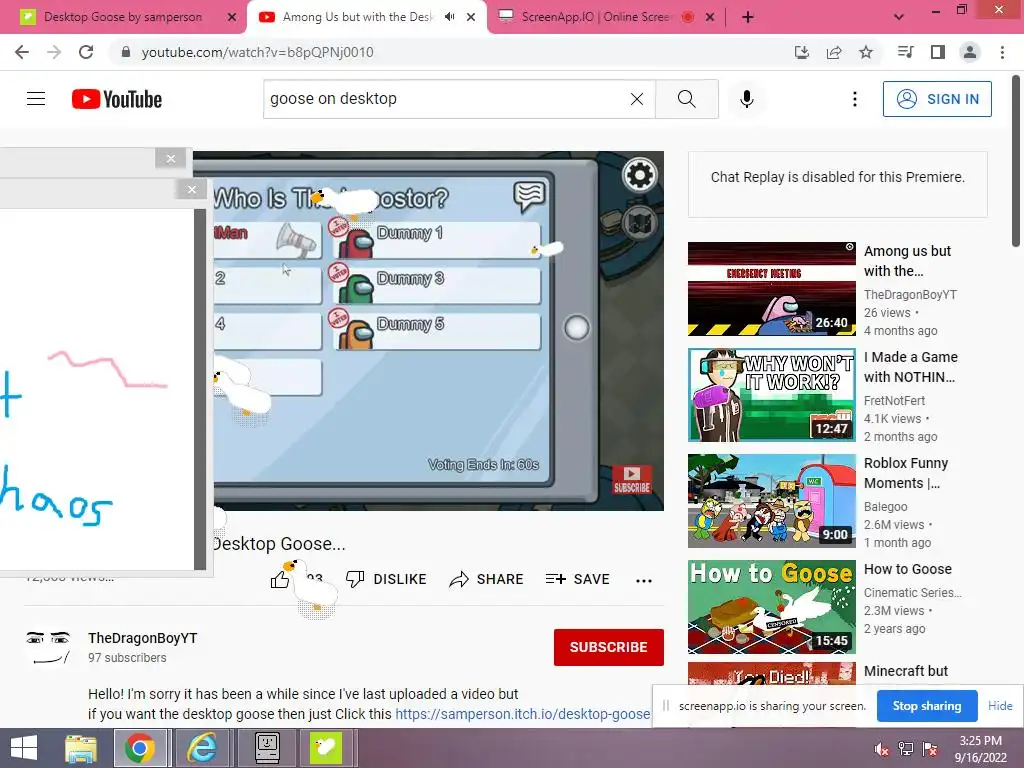Clear the search box with the X

637,99
